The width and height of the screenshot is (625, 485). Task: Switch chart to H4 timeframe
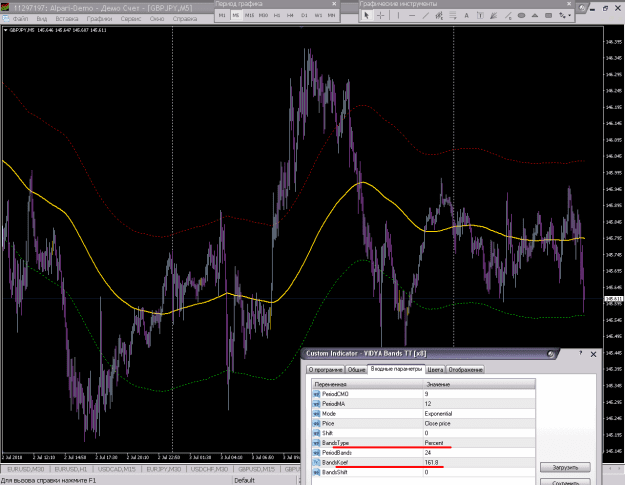pyautogui.click(x=291, y=16)
